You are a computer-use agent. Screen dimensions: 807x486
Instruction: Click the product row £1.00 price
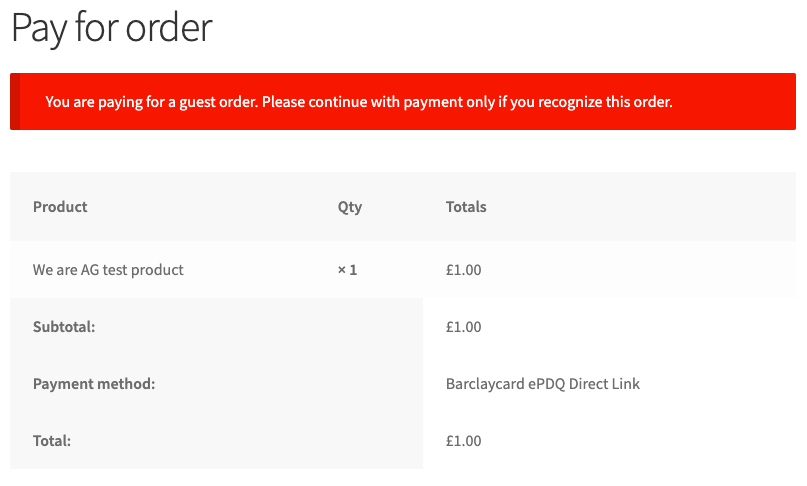tap(463, 270)
